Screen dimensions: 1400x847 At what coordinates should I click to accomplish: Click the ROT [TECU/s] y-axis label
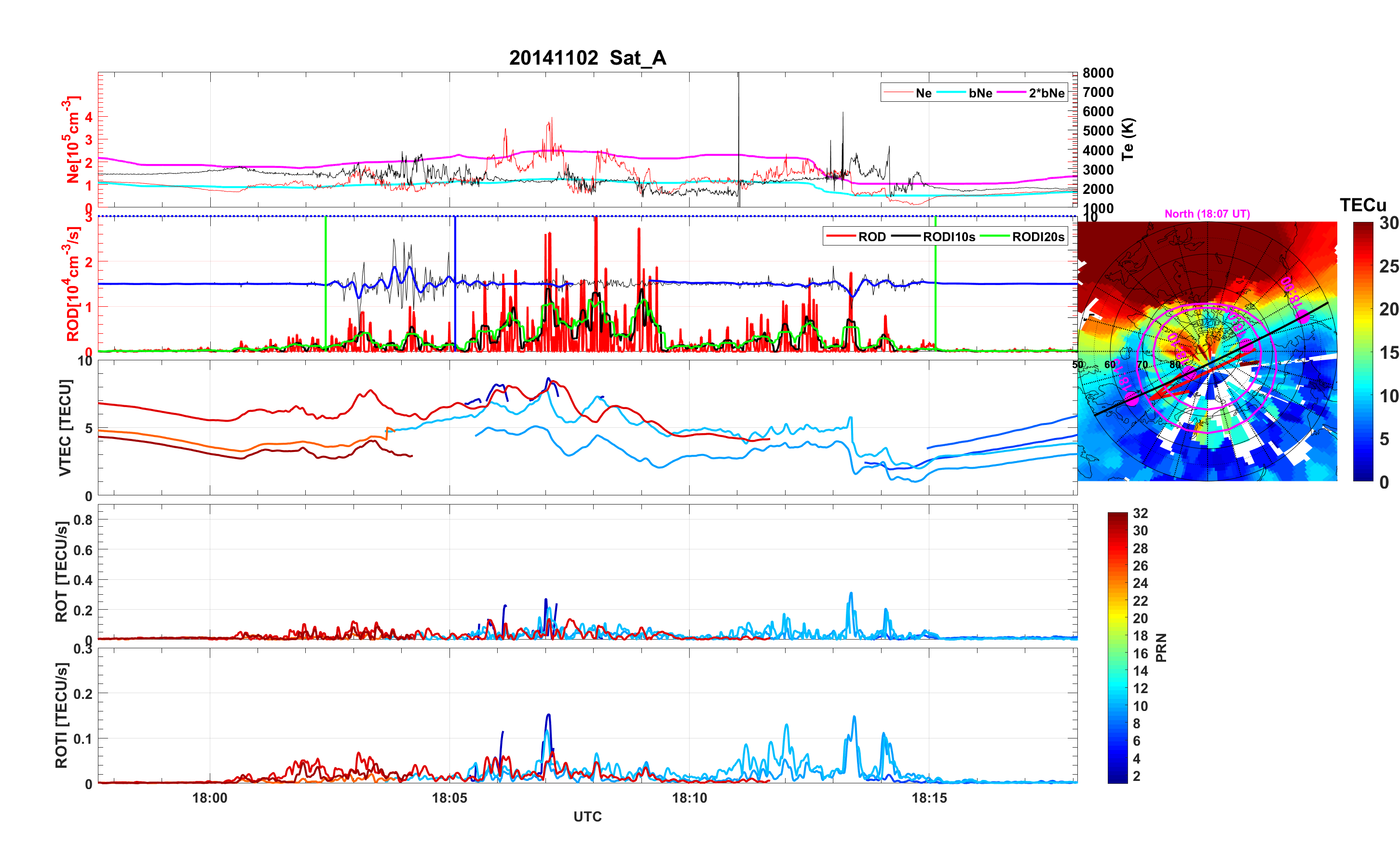tap(61, 571)
